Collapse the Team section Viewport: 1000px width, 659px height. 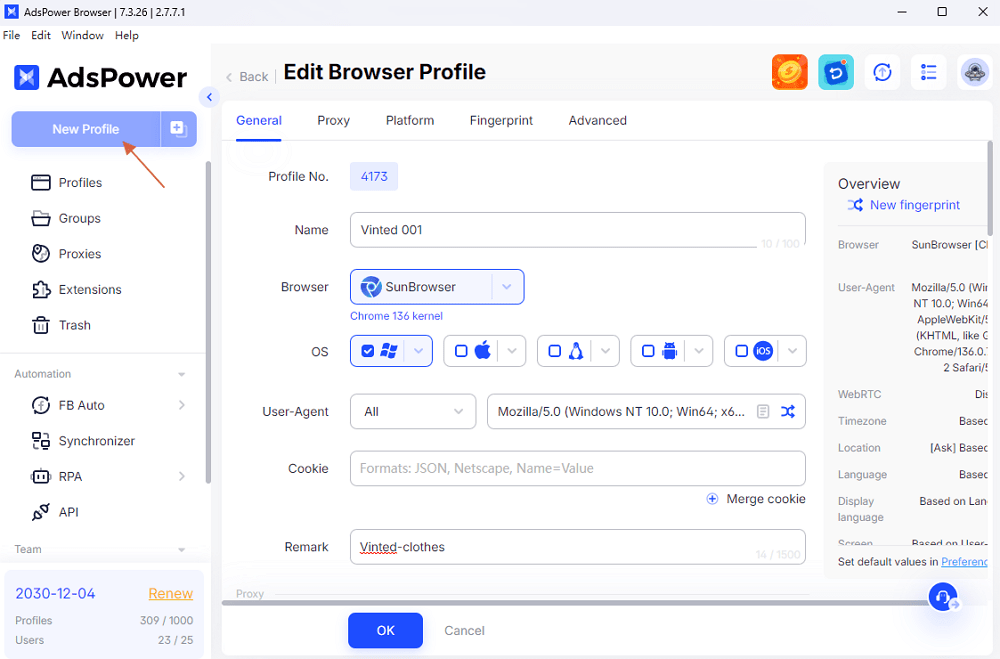click(182, 549)
